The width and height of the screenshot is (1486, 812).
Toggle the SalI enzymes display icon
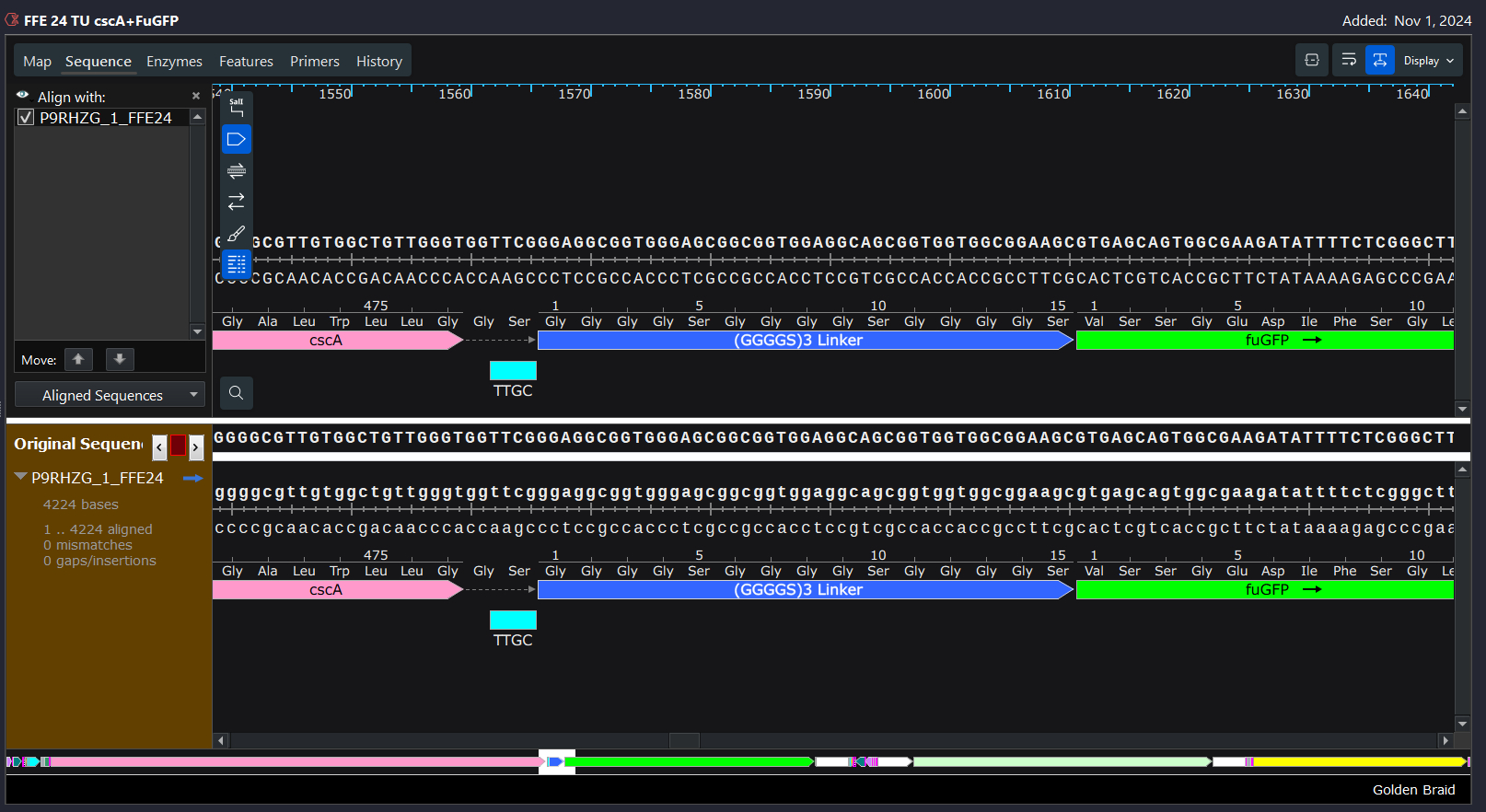[237, 108]
